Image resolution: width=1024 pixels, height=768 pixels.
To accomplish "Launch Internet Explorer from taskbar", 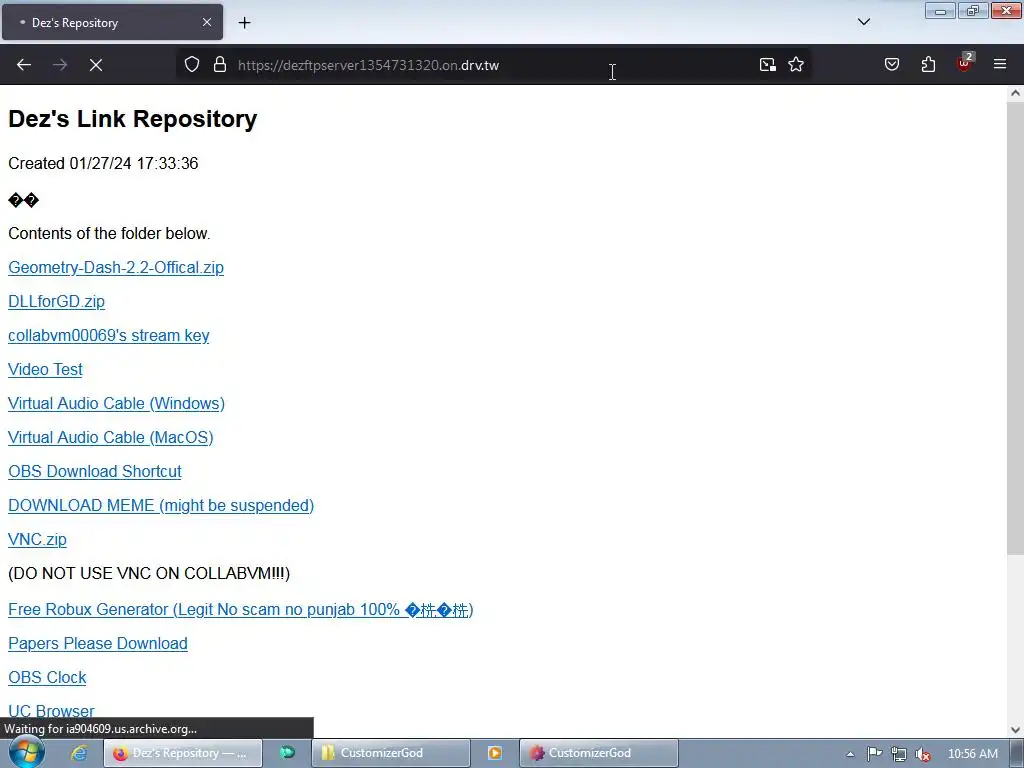I will tap(79, 753).
